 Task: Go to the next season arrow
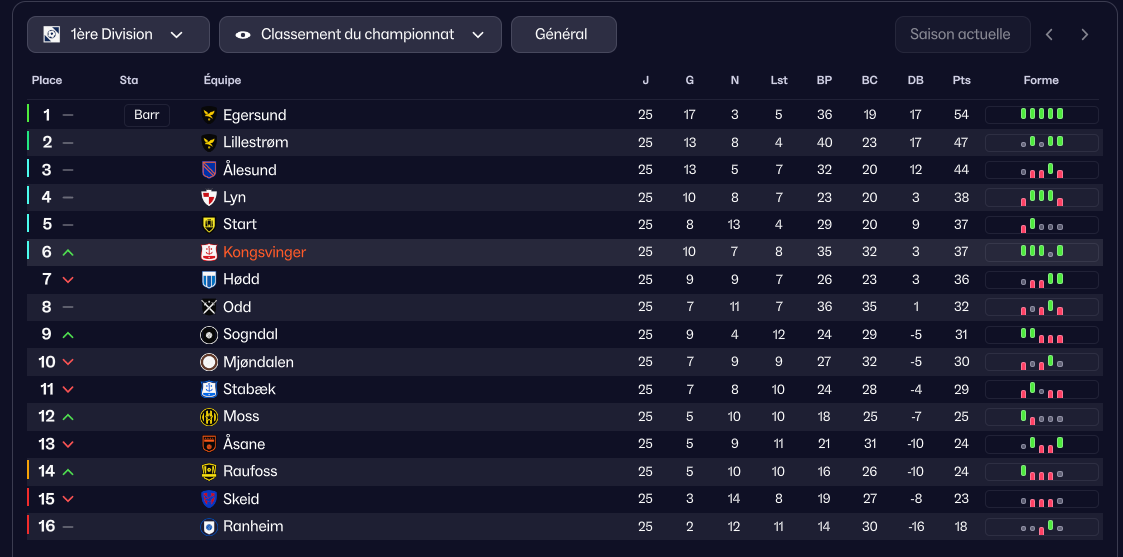(1085, 35)
